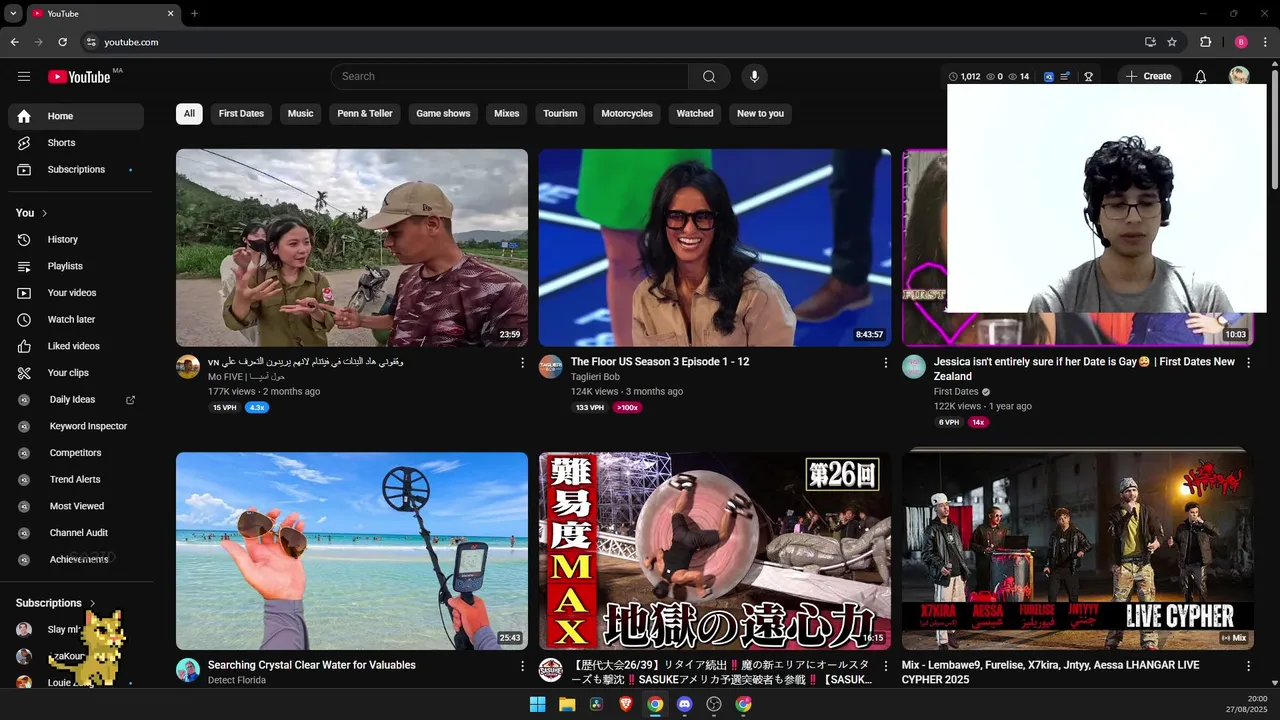Image resolution: width=1280 pixels, height=720 pixels.
Task: Open Your clips in sidebar
Action: (76, 373)
